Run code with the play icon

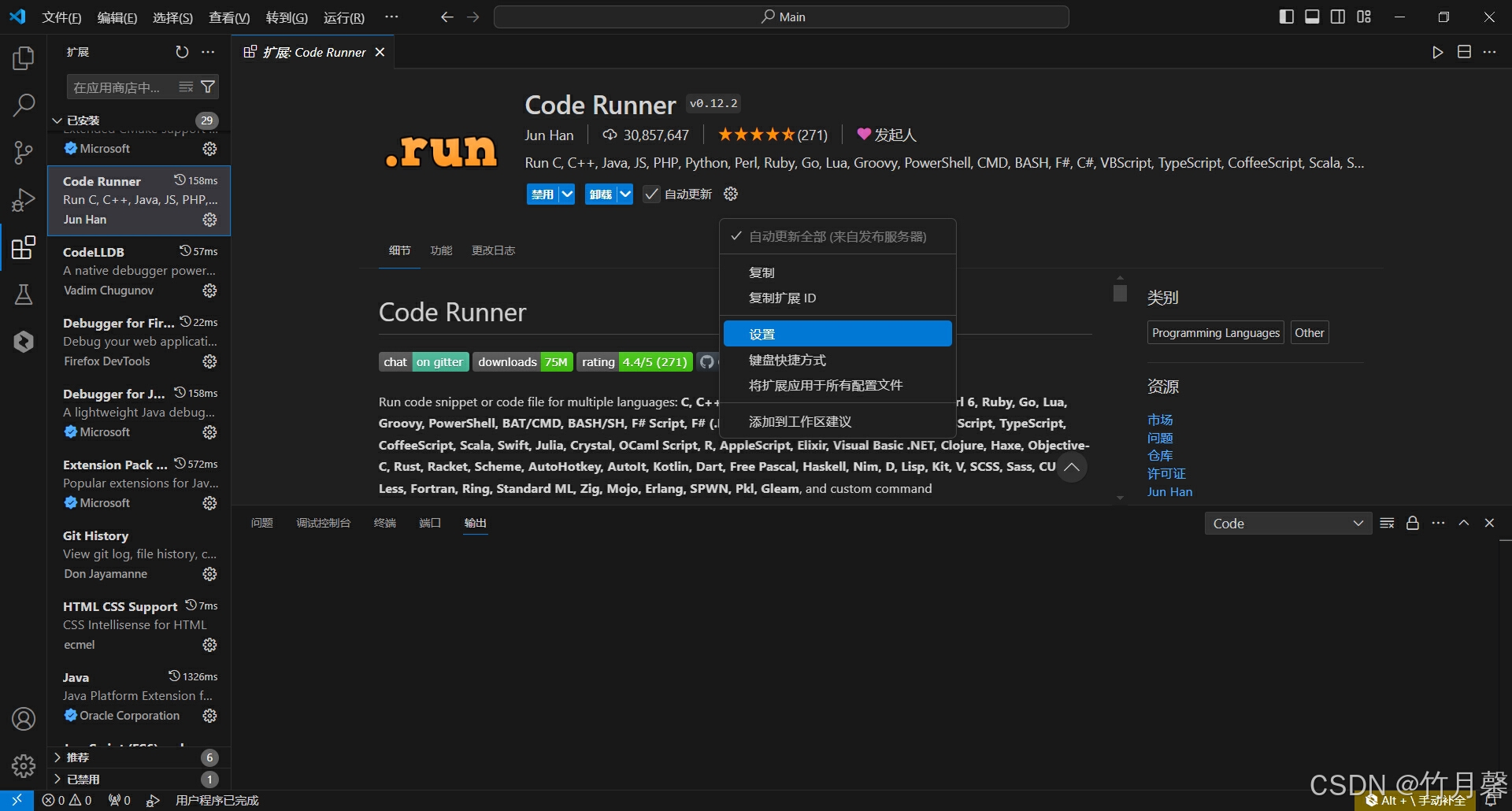(1438, 52)
